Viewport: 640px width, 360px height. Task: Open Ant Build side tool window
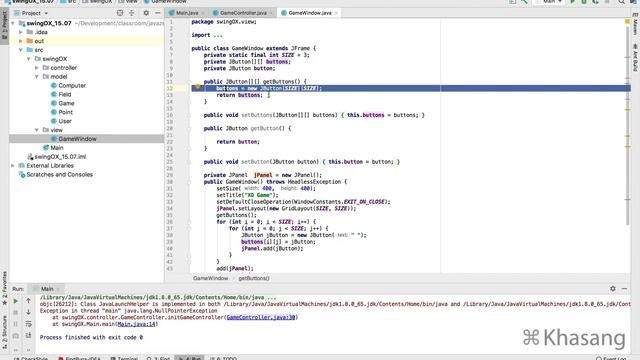[x=635, y=57]
